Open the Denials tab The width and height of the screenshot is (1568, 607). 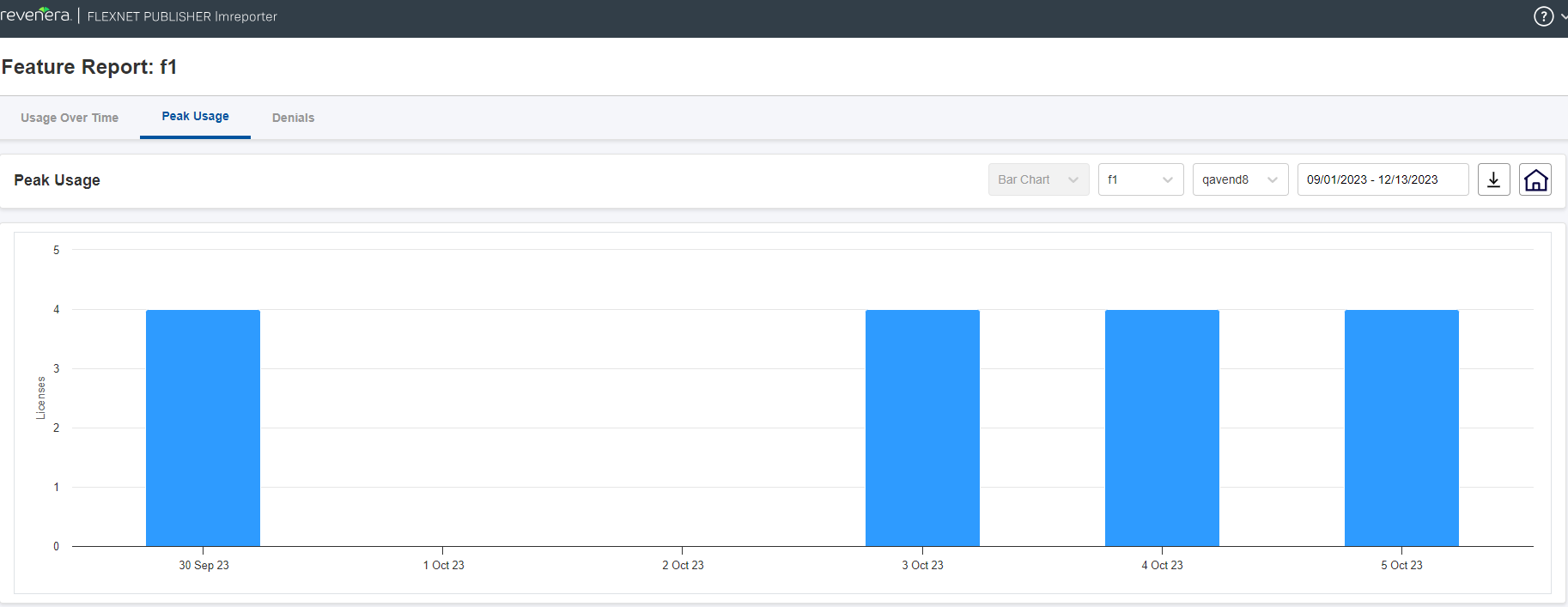pos(293,118)
